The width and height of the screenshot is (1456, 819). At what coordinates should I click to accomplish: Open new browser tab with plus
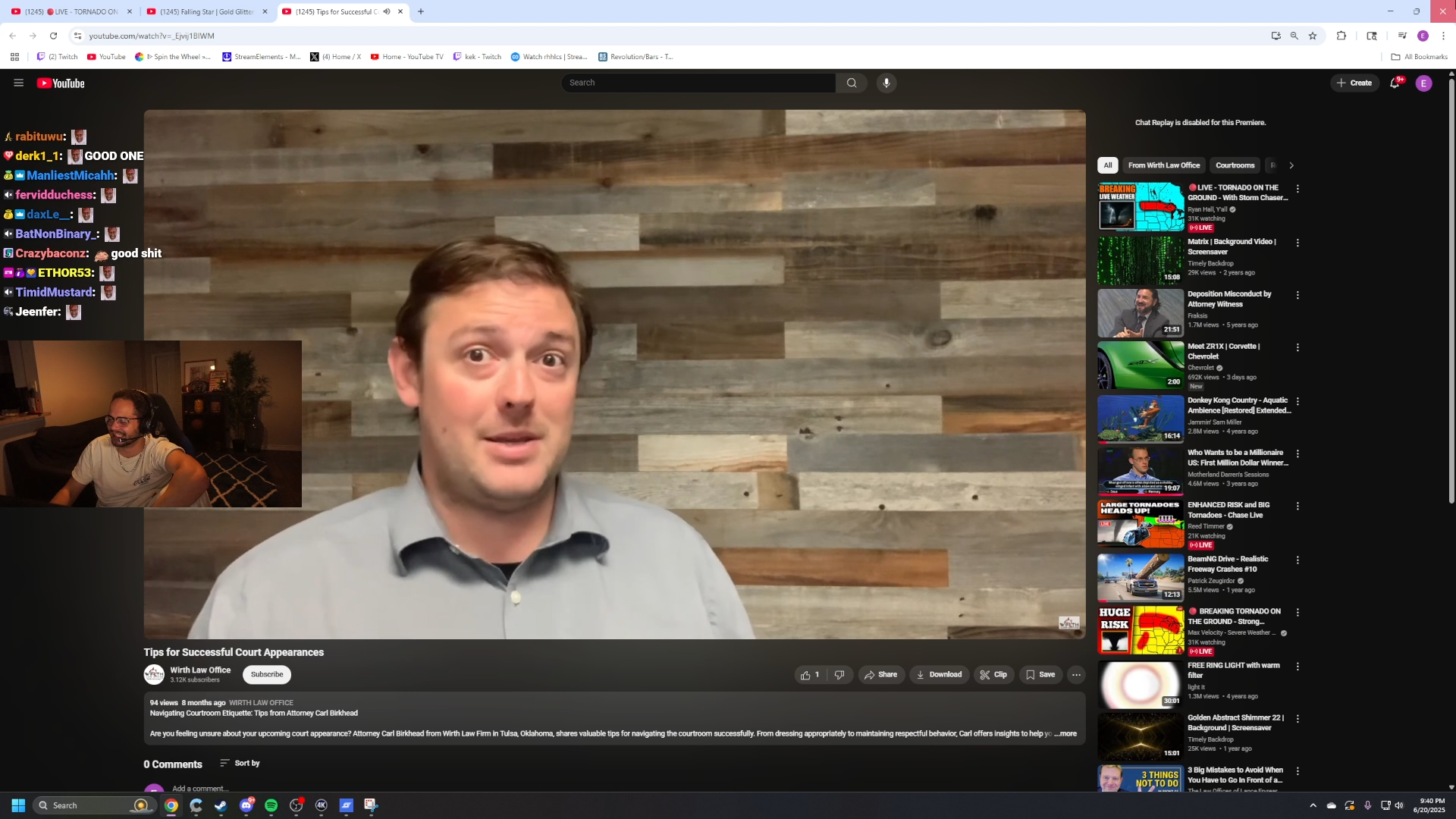tap(421, 11)
